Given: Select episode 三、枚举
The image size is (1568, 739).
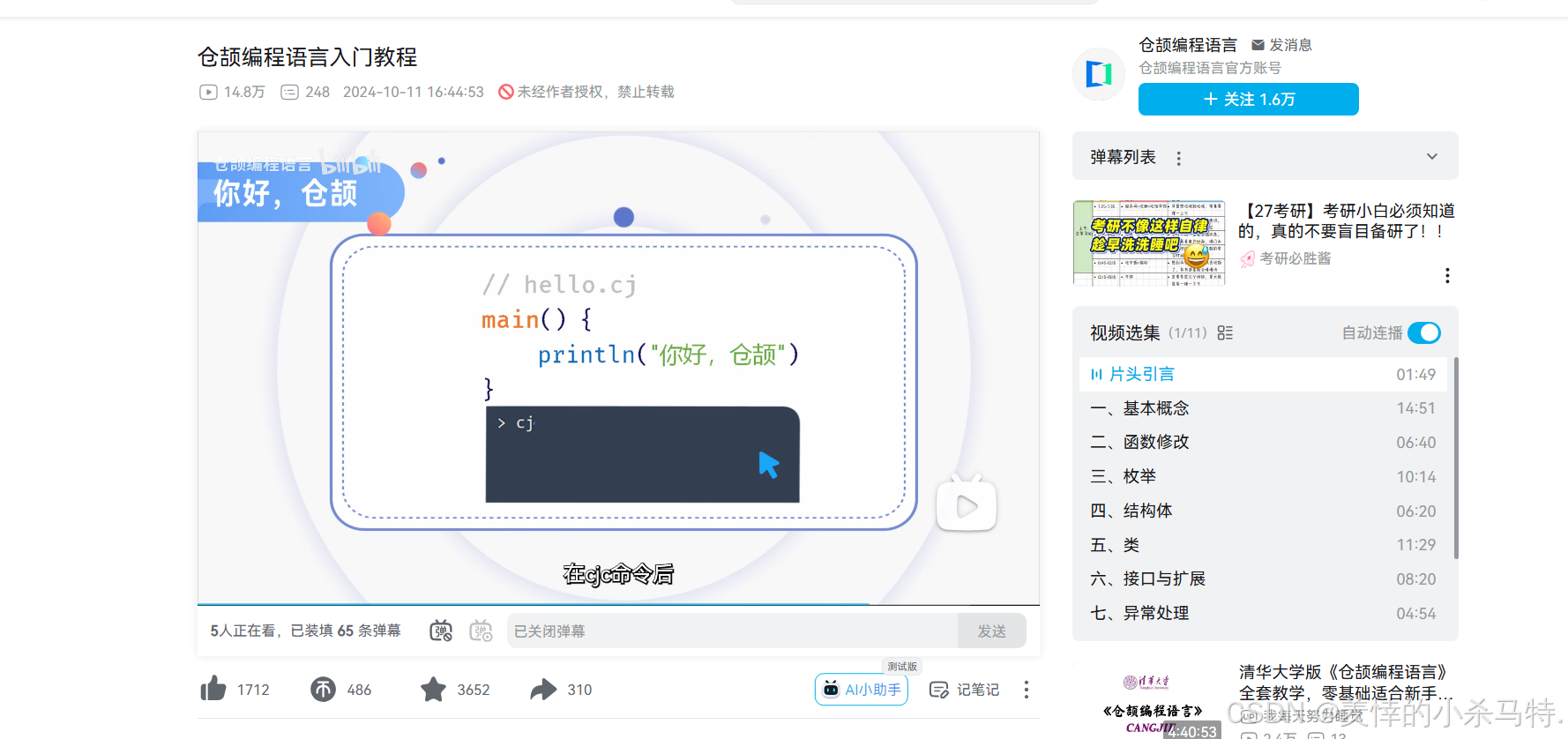Looking at the screenshot, I should tap(1263, 476).
